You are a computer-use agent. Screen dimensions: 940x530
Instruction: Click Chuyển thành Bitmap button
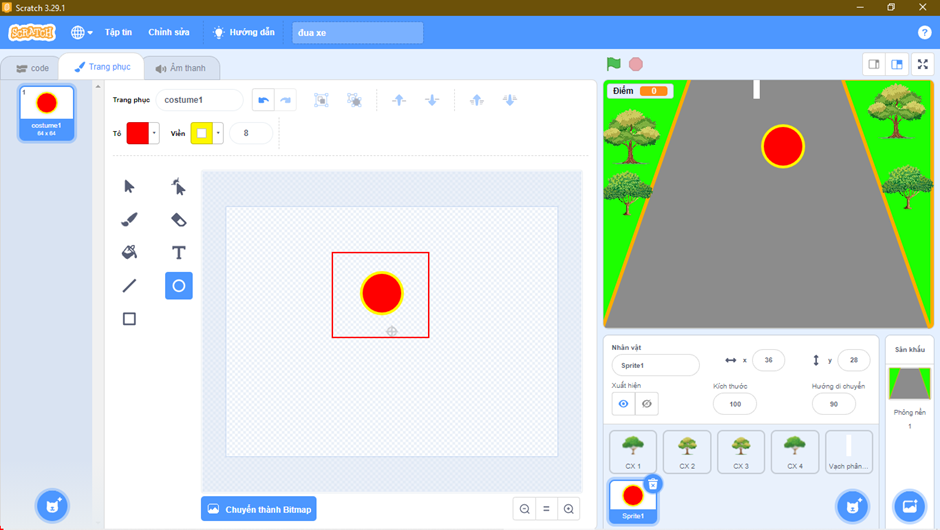tap(259, 509)
